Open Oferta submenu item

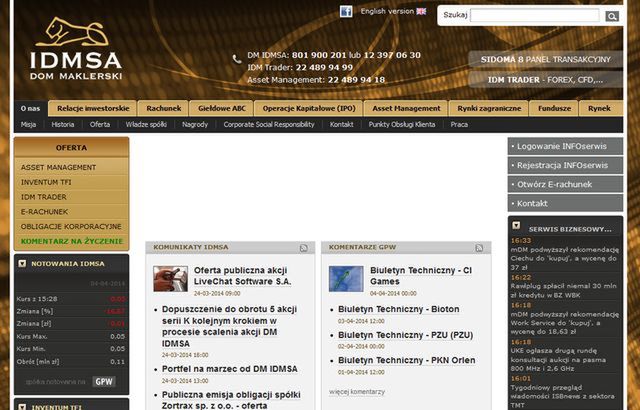click(x=100, y=124)
